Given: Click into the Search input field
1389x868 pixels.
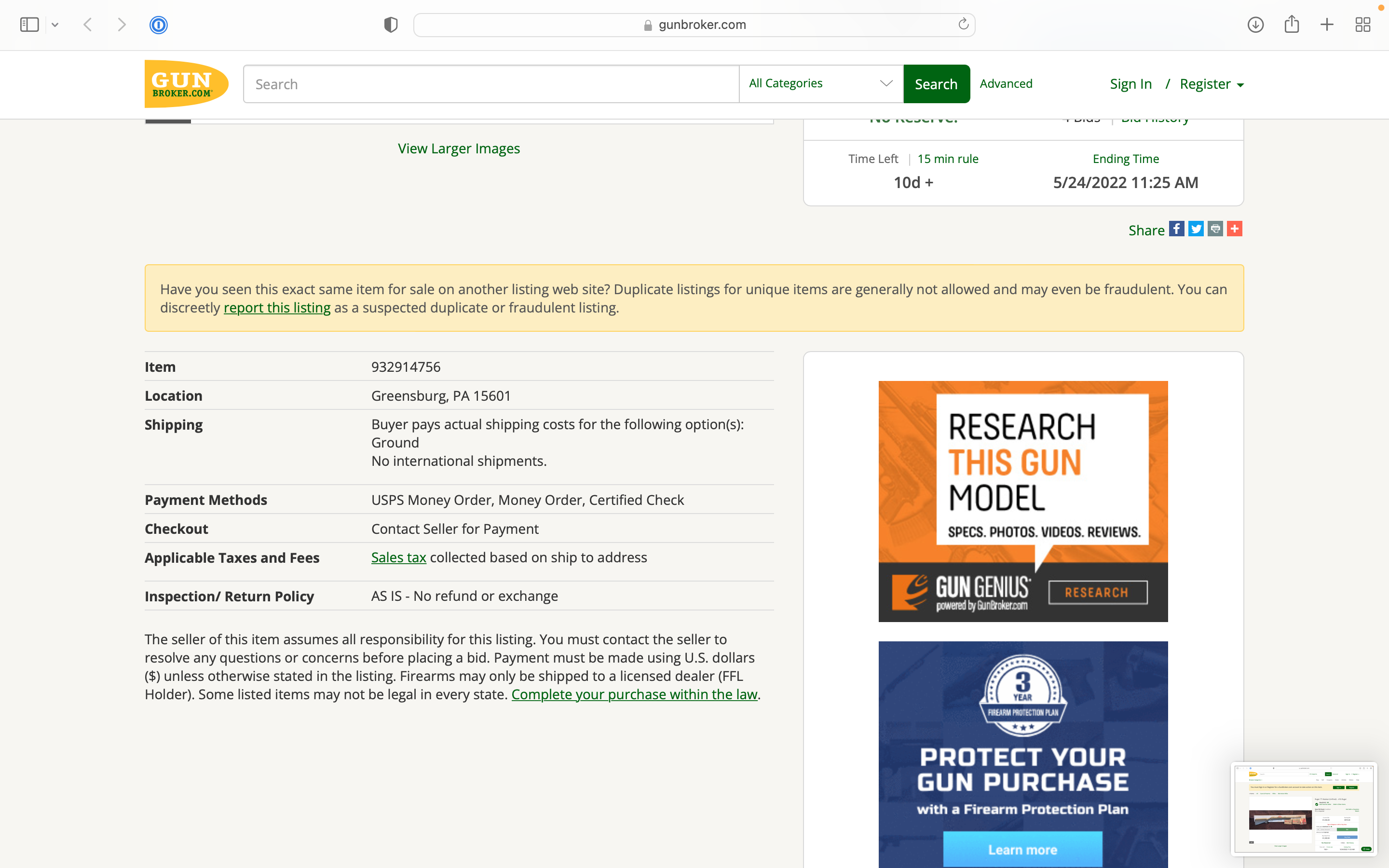Looking at the screenshot, I should (x=491, y=84).
